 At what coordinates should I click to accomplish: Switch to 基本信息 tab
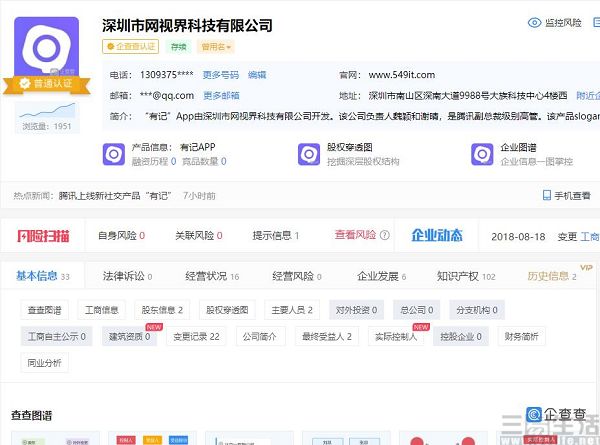(42, 276)
